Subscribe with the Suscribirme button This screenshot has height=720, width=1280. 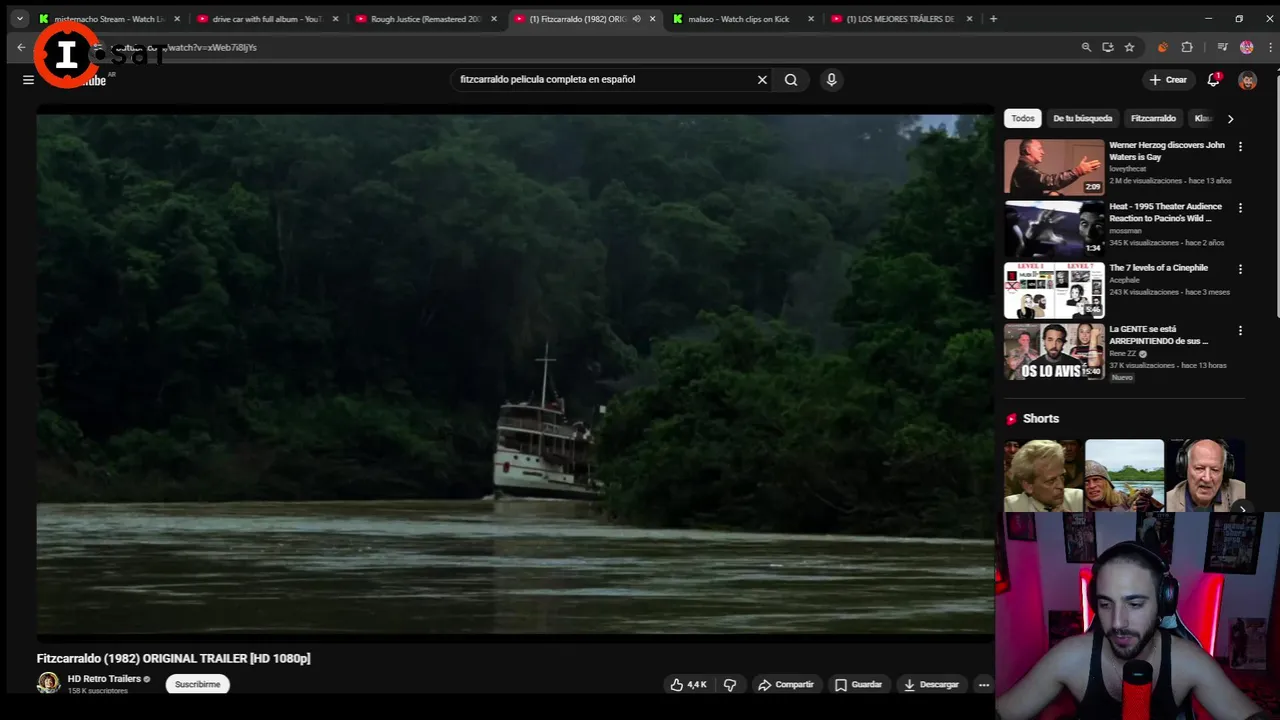click(197, 684)
